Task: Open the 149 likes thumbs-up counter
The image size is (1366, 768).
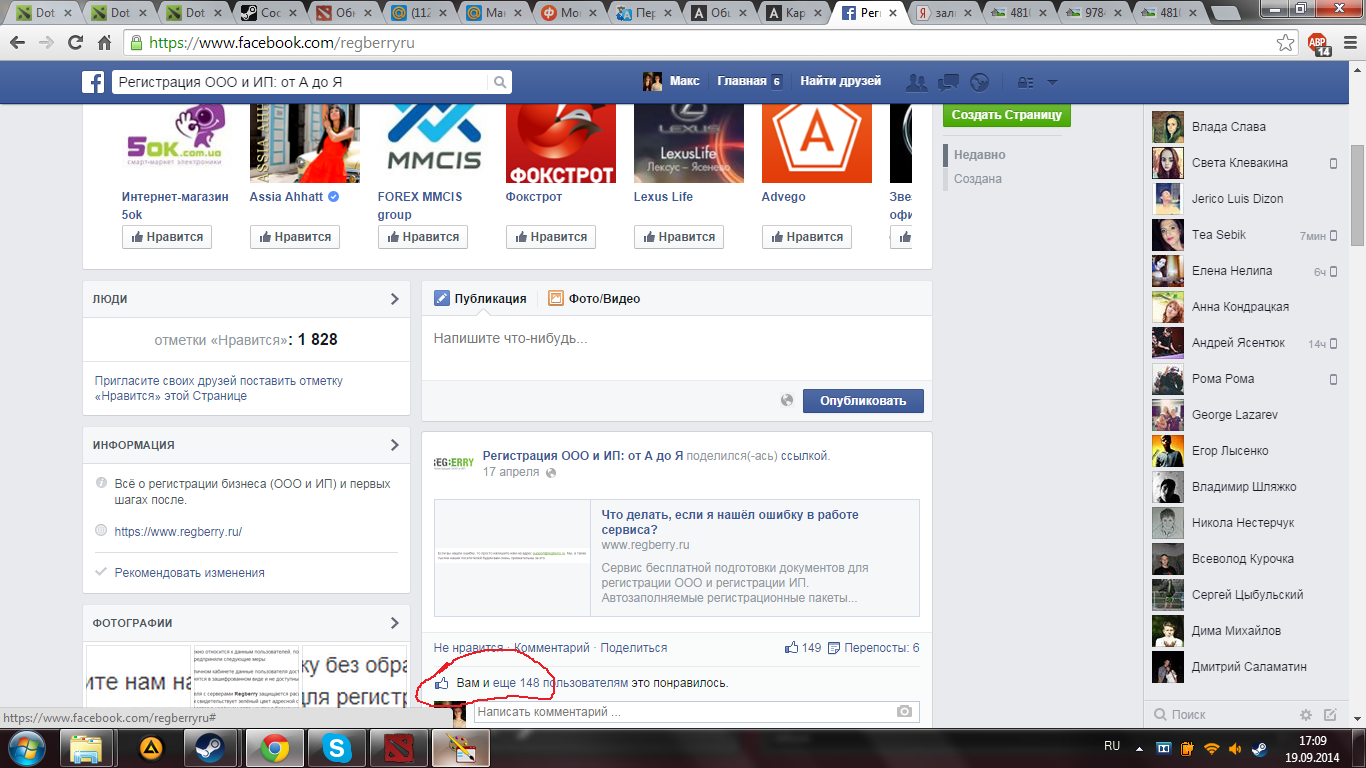Action: (803, 648)
